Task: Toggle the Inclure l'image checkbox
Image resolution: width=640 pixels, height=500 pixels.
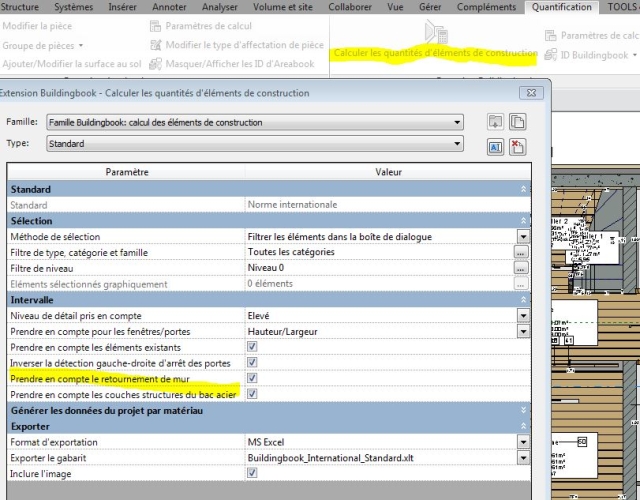Action: click(252, 473)
